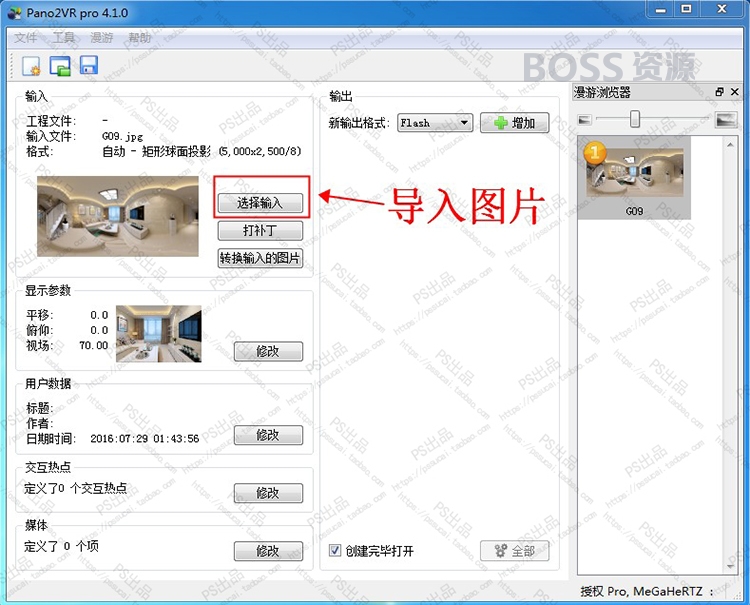Click the 定义了0 个交互热点 text
This screenshot has height=605, width=750.
(x=76, y=488)
